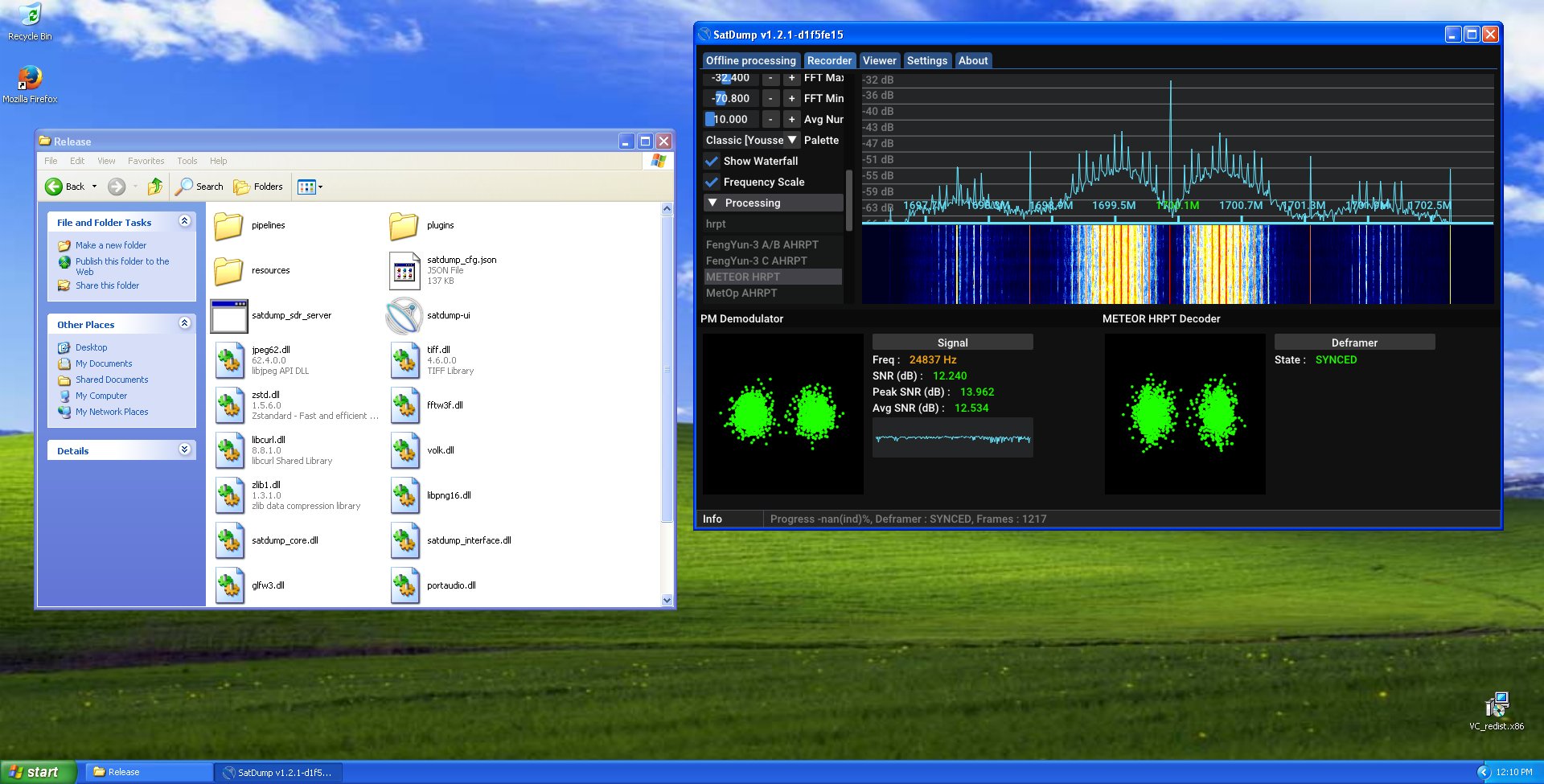The image size is (1544, 784).
Task: Toggle Show Waterfall checkbox
Action: coord(712,161)
